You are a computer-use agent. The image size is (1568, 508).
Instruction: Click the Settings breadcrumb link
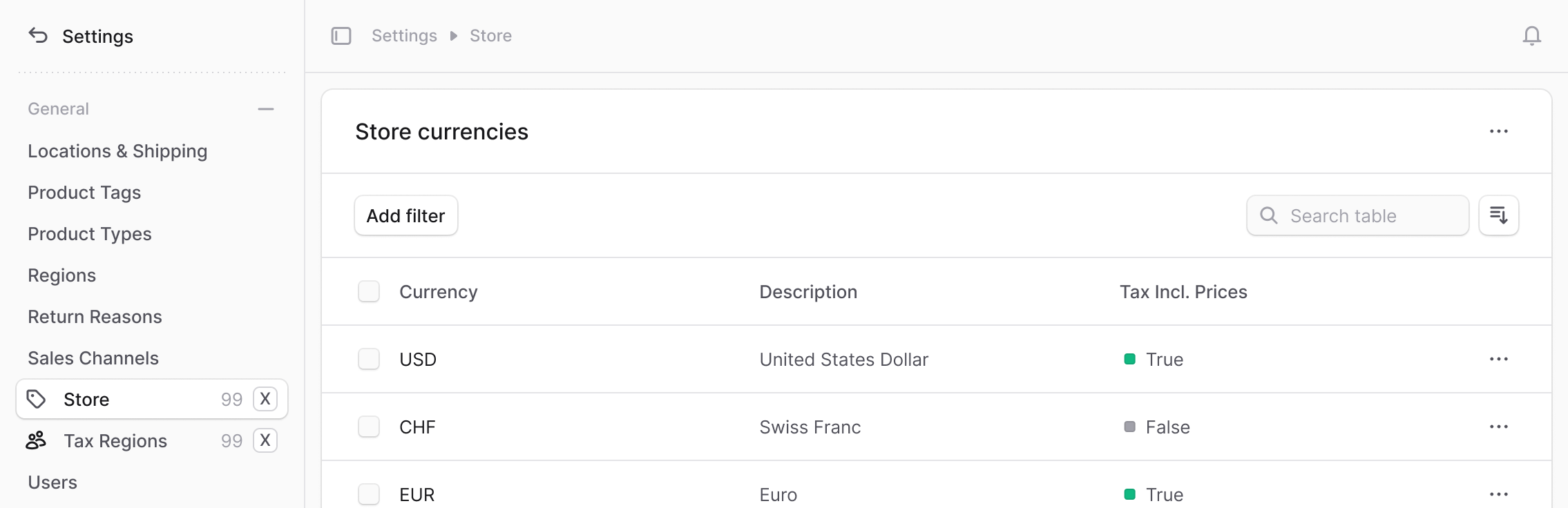pyautogui.click(x=404, y=36)
